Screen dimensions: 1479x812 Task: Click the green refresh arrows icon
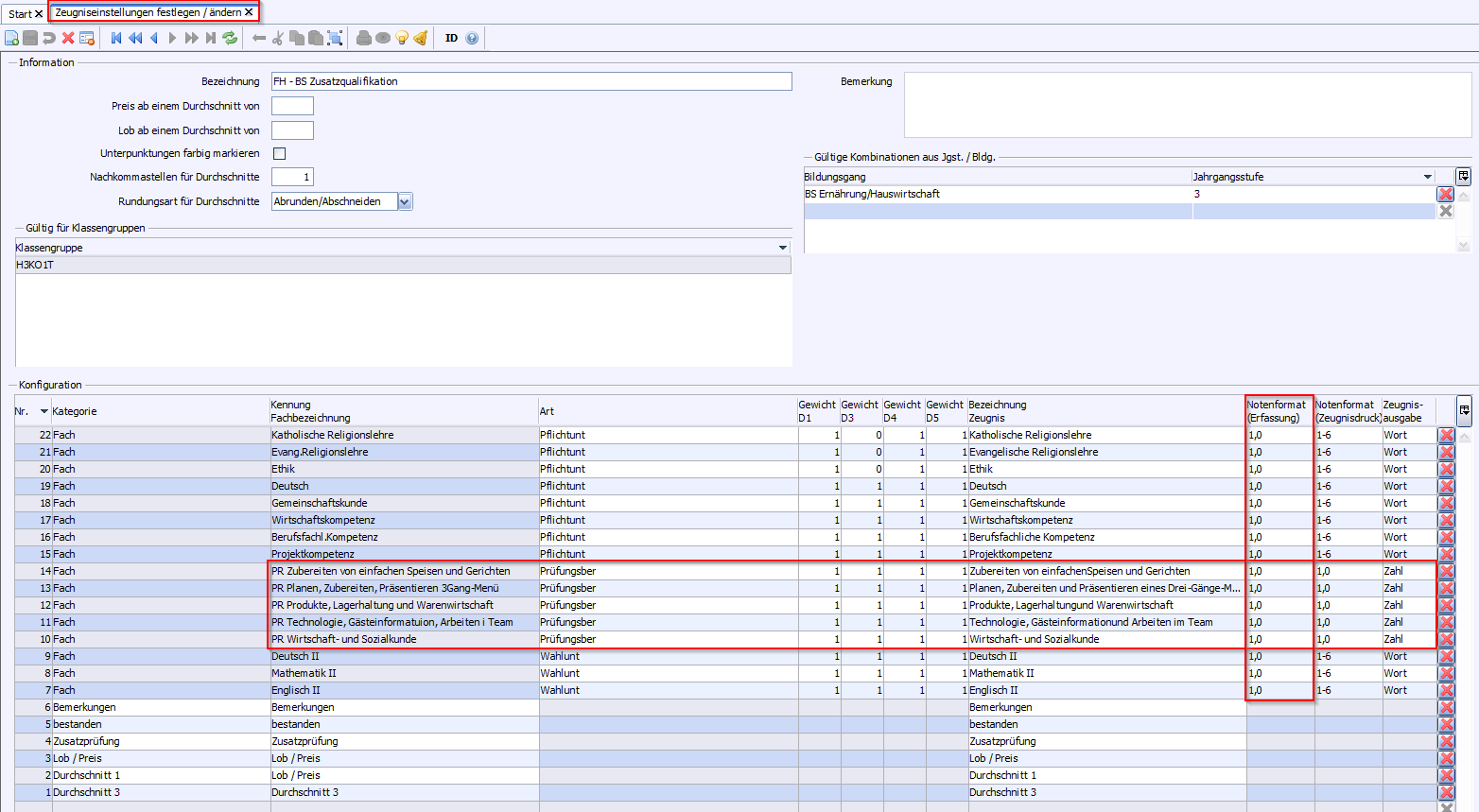coord(230,38)
